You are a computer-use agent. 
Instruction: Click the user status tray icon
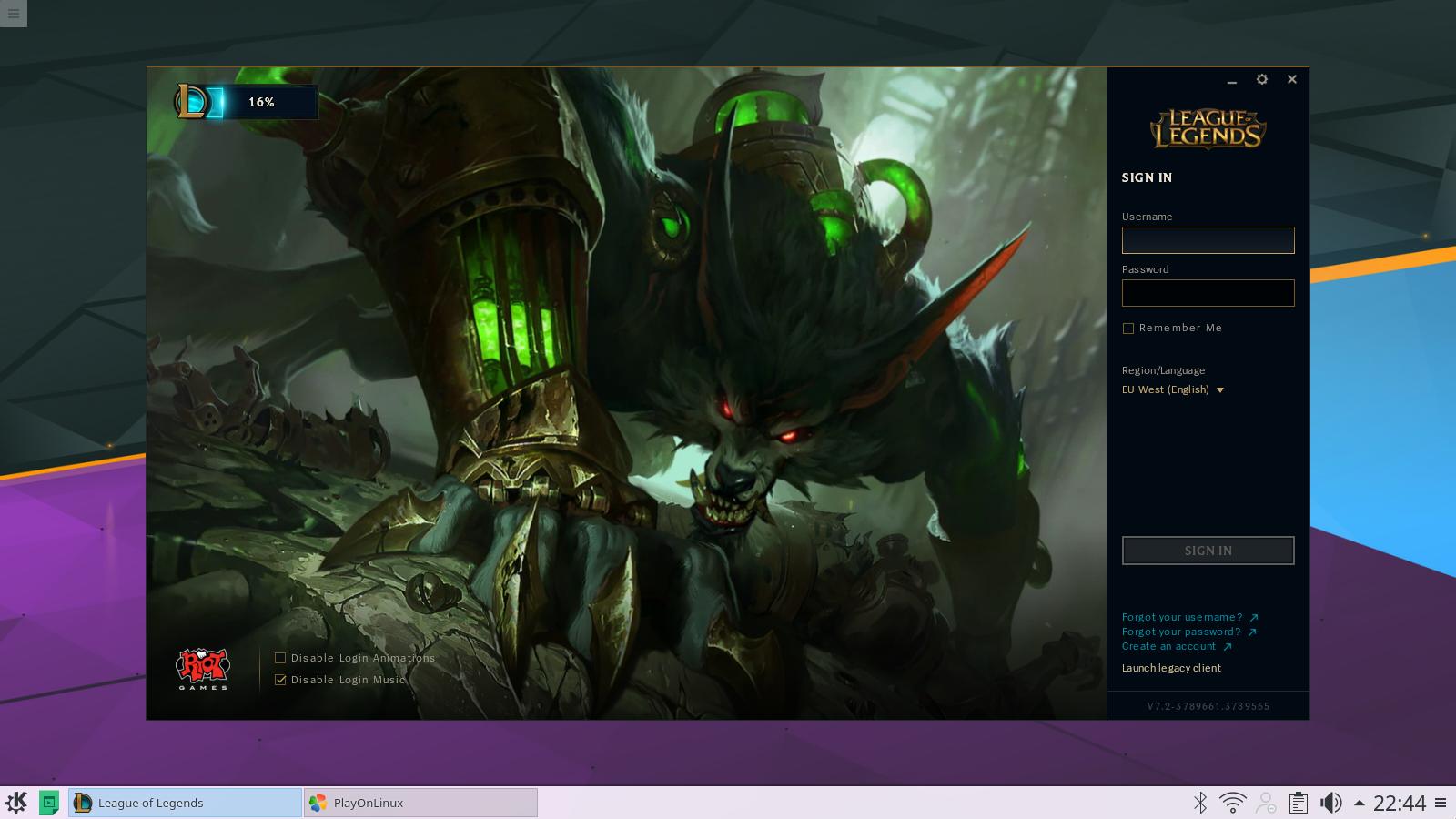pyautogui.click(x=1266, y=803)
